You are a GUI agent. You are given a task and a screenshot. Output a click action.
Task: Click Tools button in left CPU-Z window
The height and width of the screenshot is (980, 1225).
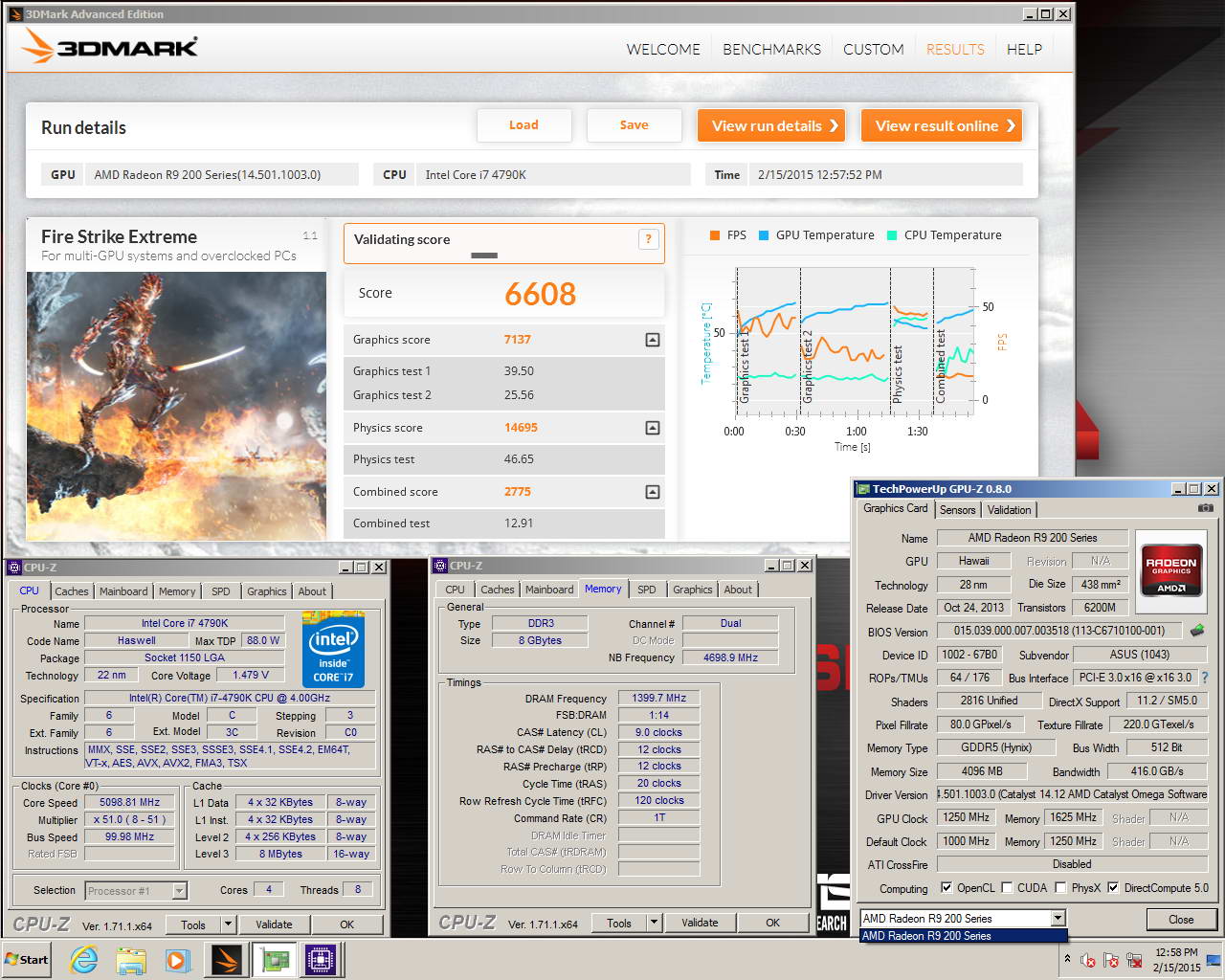(193, 924)
